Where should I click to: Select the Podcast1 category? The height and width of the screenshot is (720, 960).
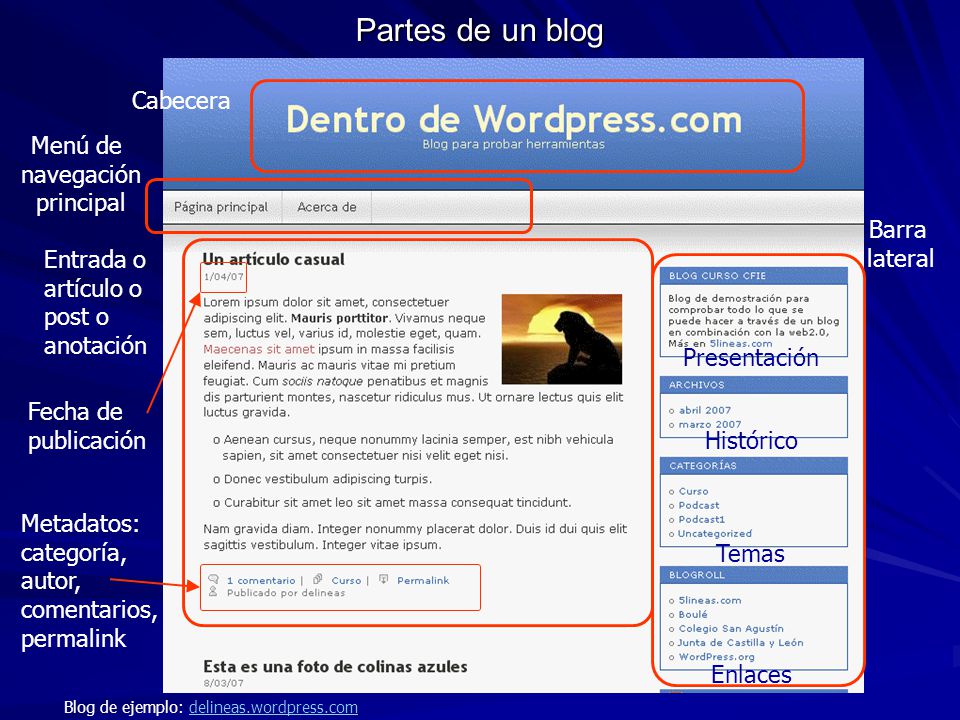coord(702,520)
